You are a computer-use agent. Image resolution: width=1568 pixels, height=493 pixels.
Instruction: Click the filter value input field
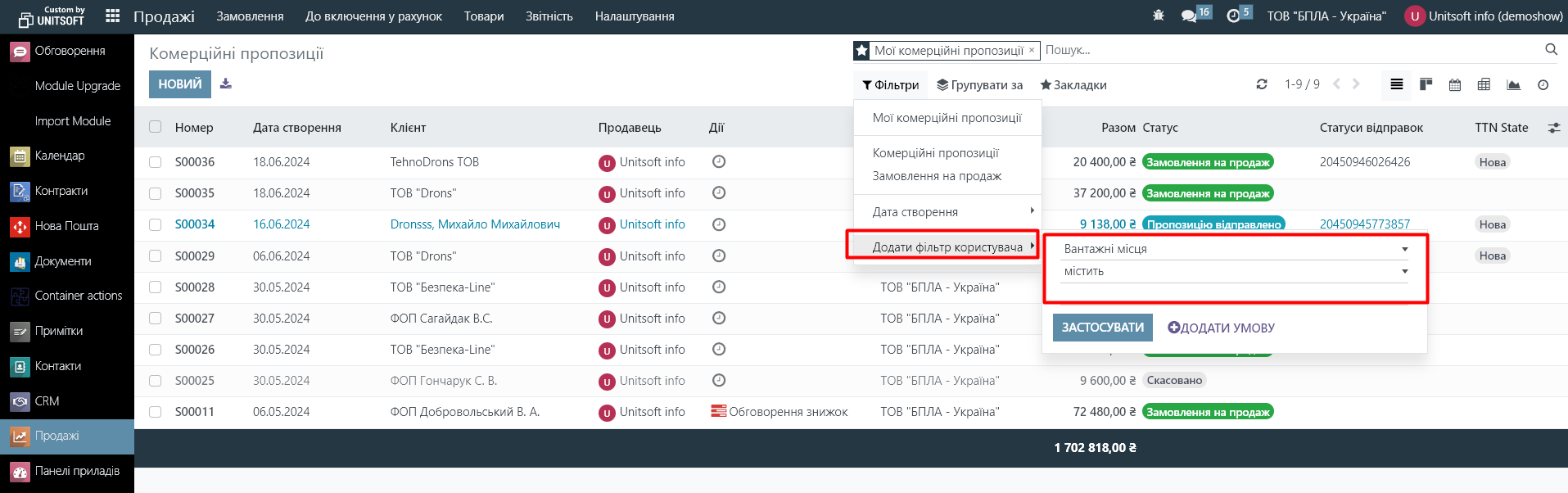(x=1234, y=293)
